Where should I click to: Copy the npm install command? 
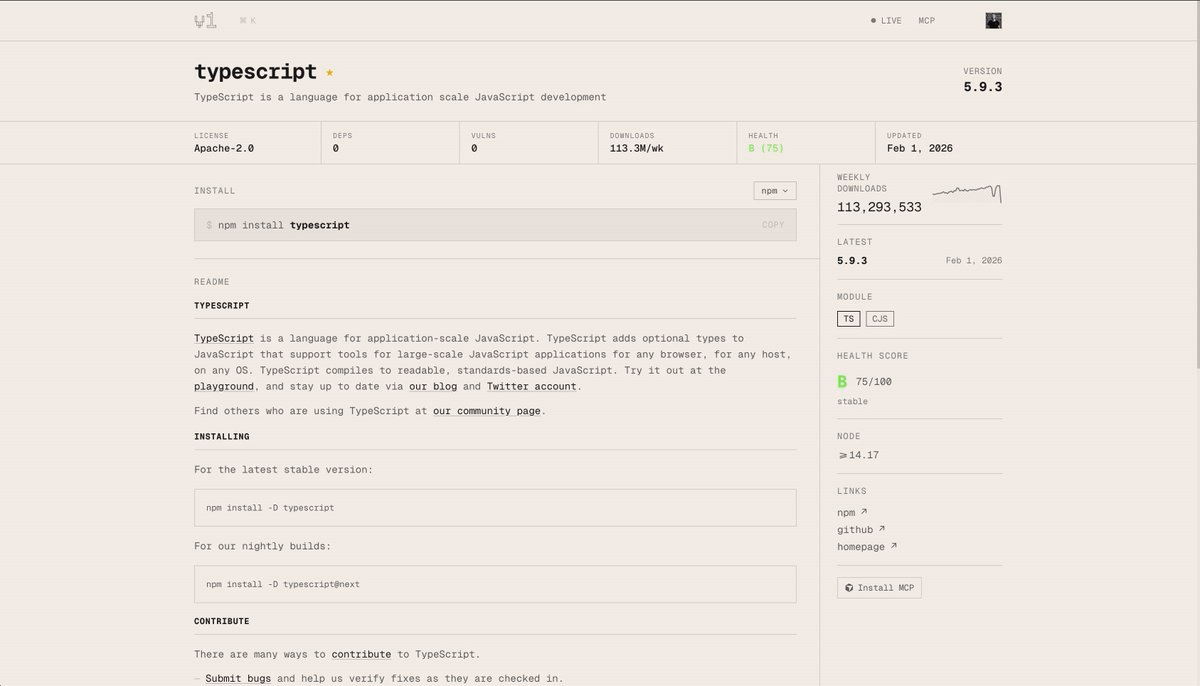773,225
